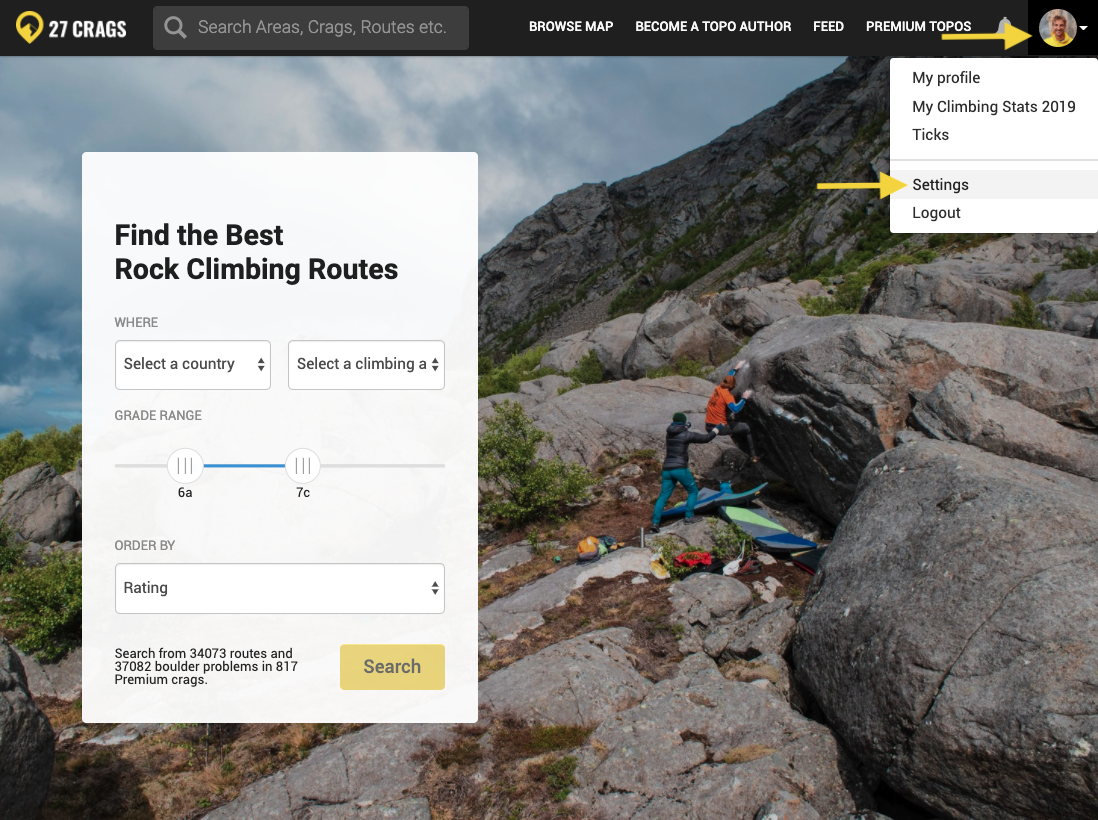The height and width of the screenshot is (820, 1098).
Task: Open the Select a country dropdown
Action: tap(193, 365)
